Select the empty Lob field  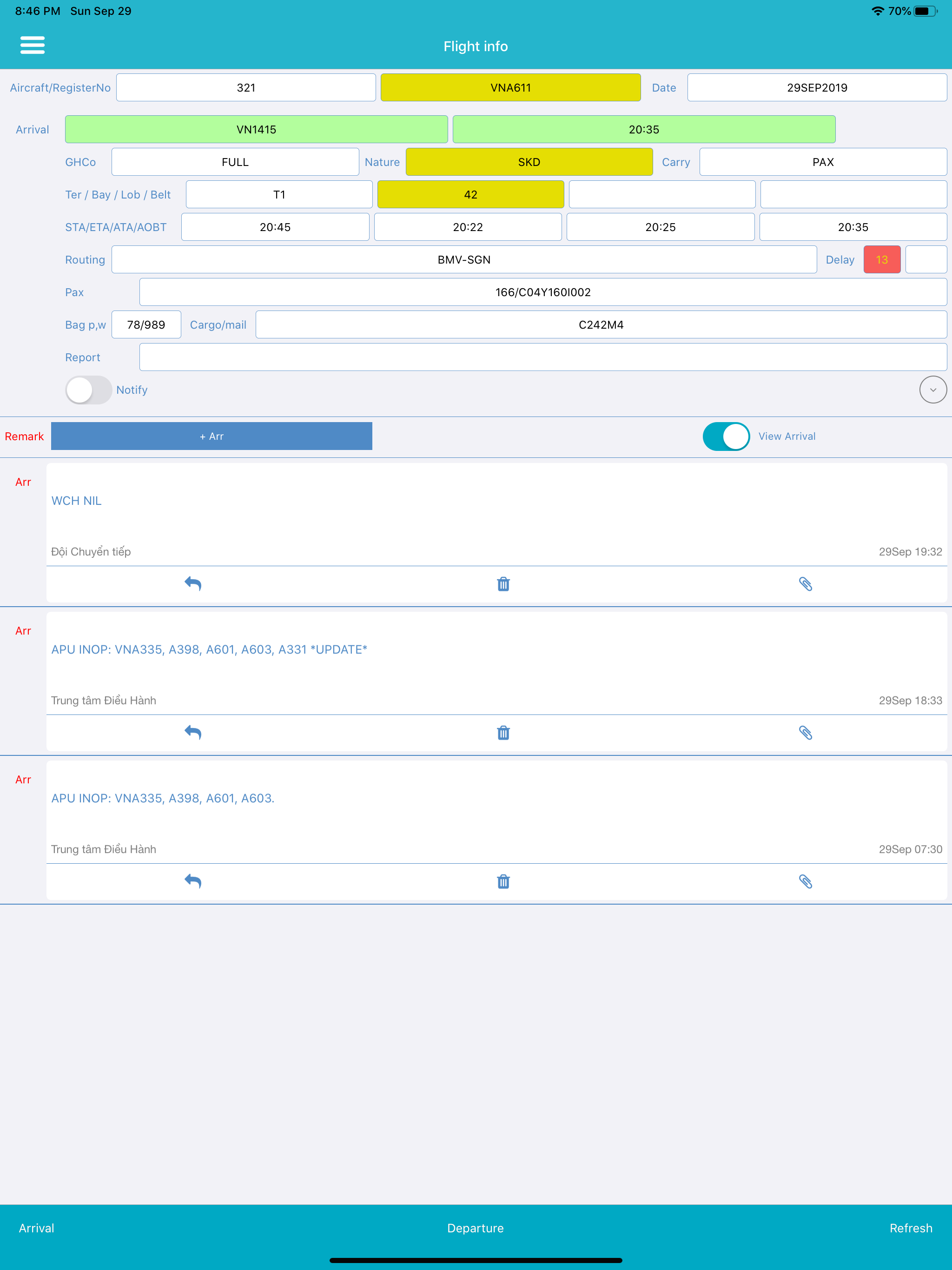(662, 195)
